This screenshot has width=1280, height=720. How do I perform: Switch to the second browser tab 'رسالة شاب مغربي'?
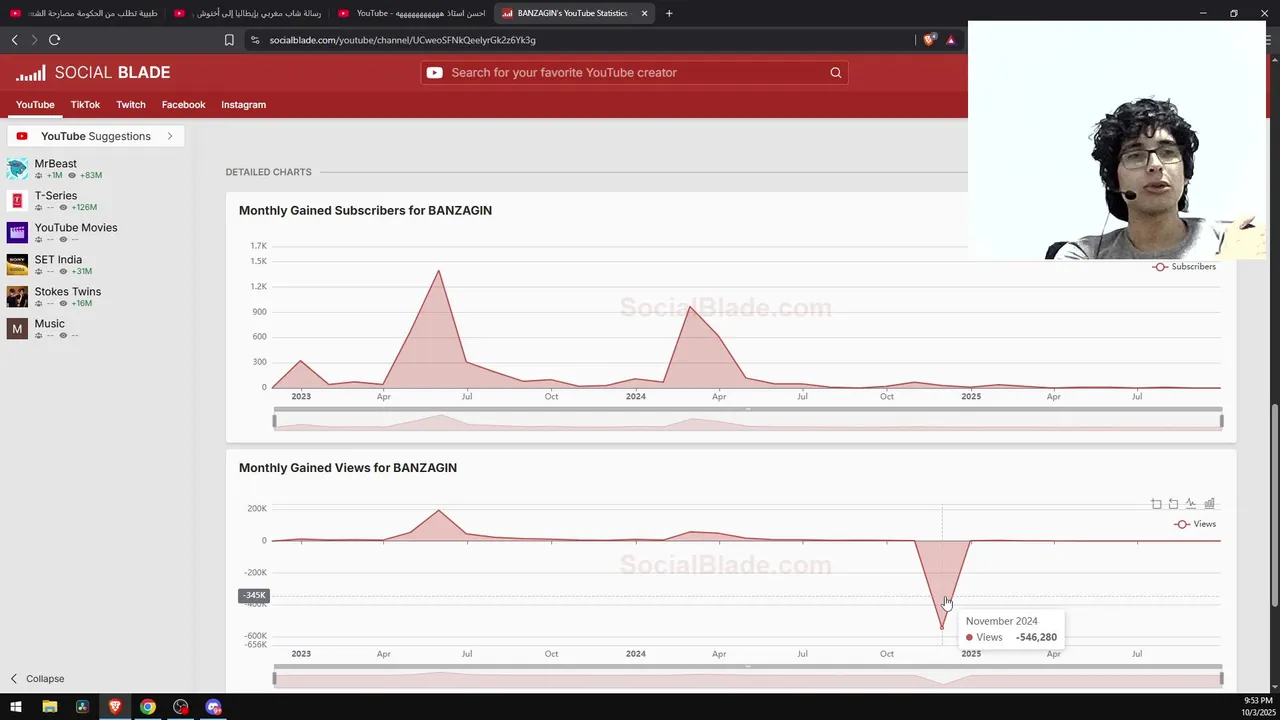(x=248, y=13)
